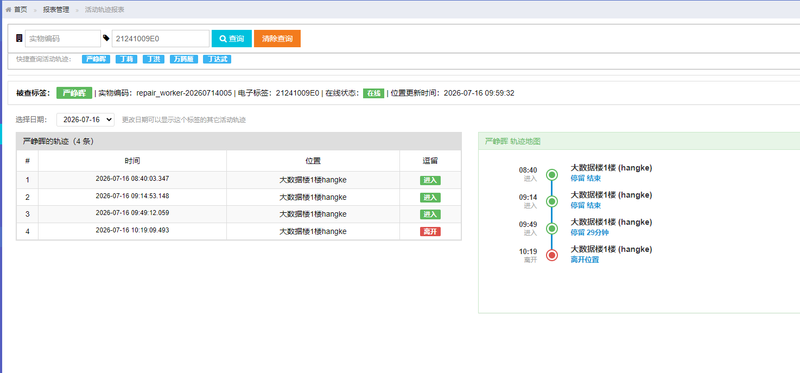Screen dimensions: 800x373
Task: Click the green node at 09:49
Action: point(552,229)
